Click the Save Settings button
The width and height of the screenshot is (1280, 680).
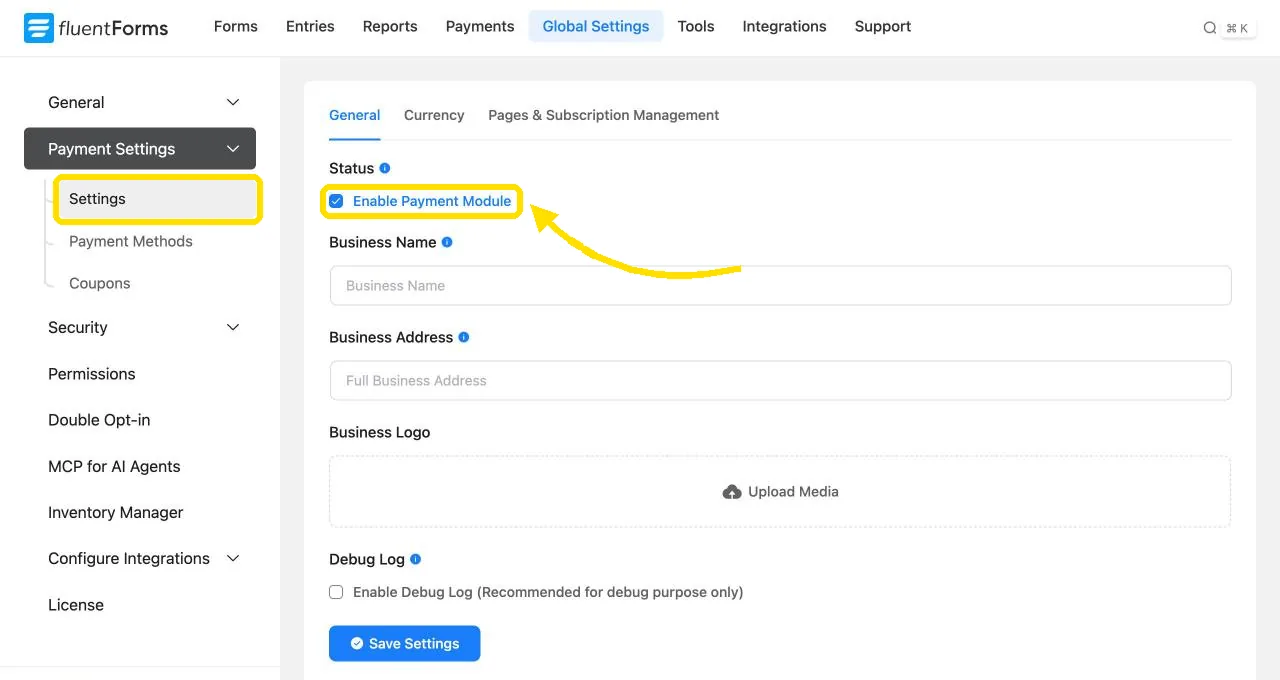pos(405,643)
